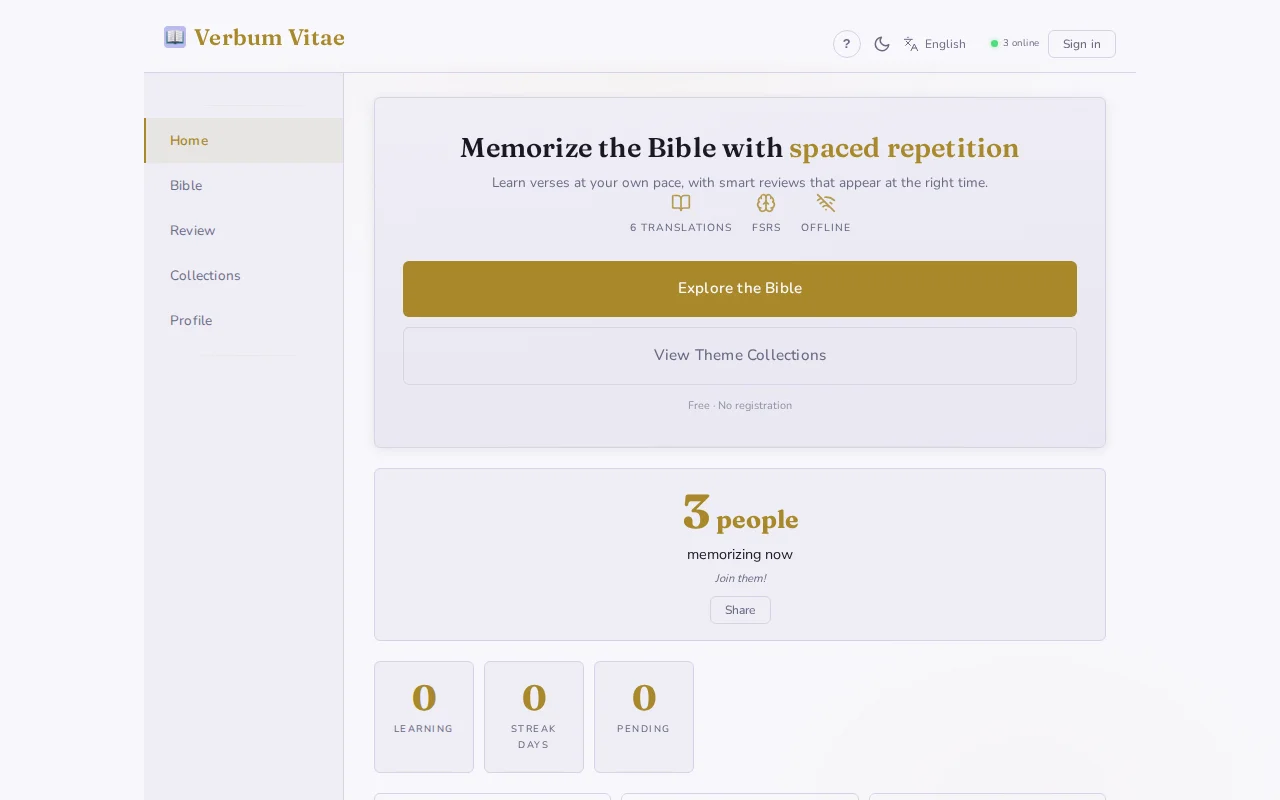The width and height of the screenshot is (1280, 800).
Task: Click View Theme Collections button
Action: 740,356
